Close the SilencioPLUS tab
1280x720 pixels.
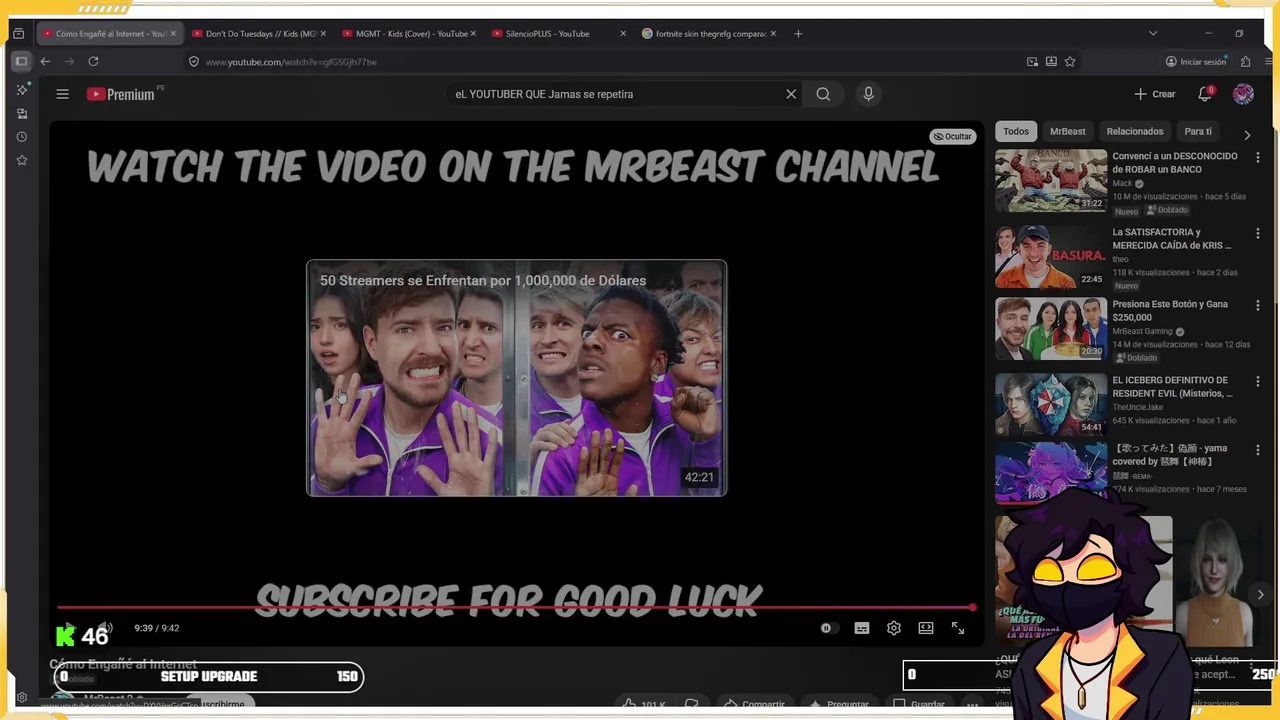623,33
